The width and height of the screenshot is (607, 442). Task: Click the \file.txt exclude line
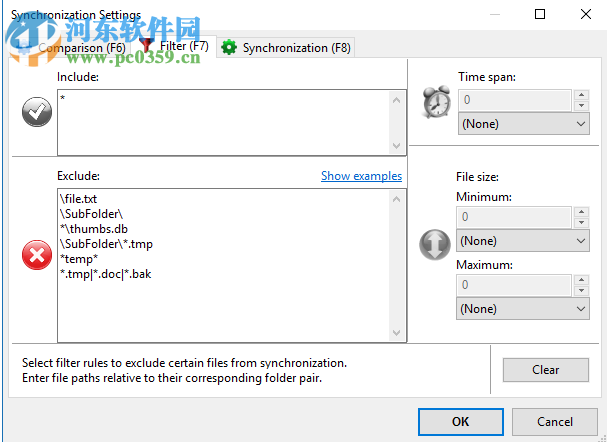(79, 199)
